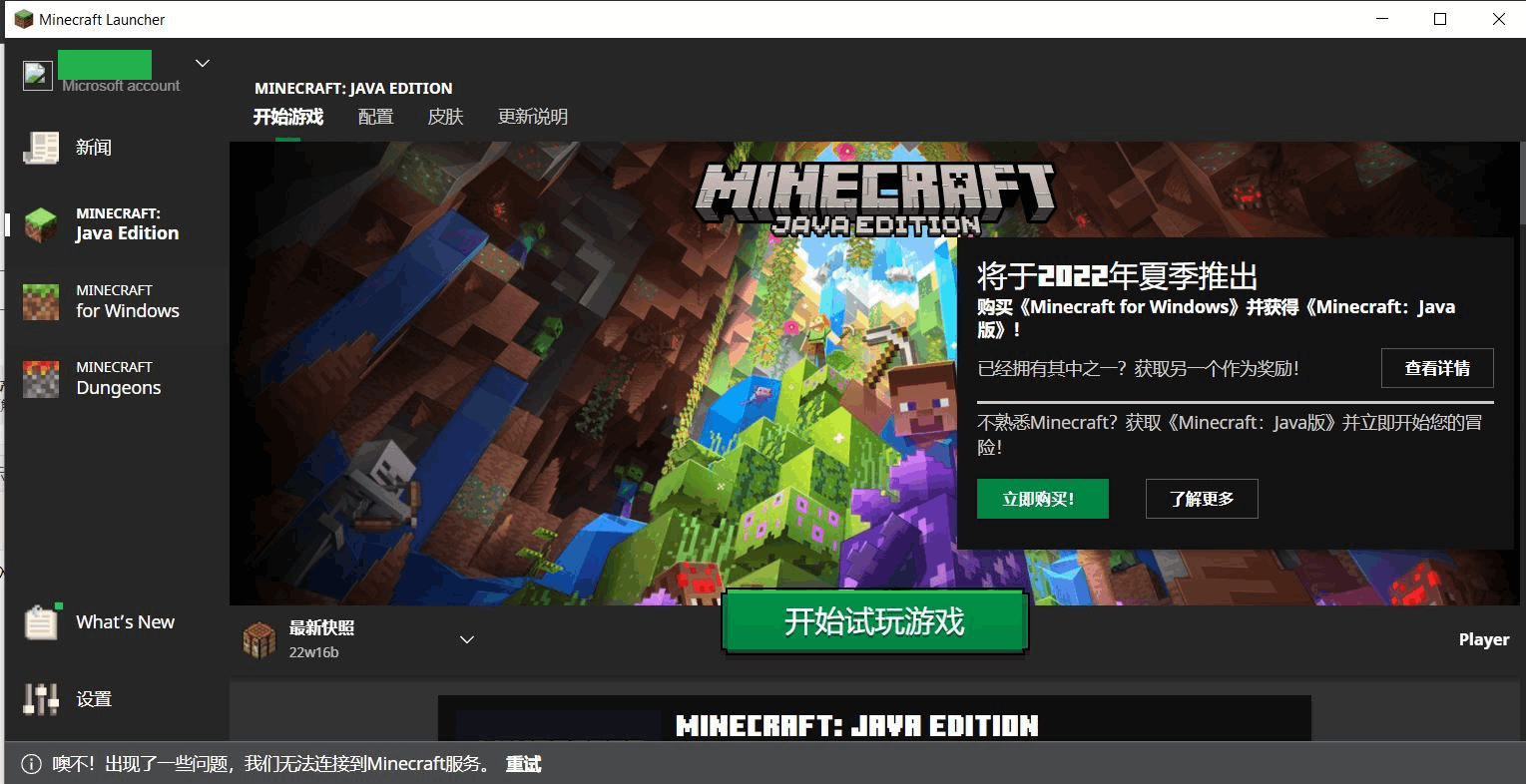Viewport: 1526px width, 784px height.
Task: Open the 新闻 news newspaper icon
Action: tap(41, 148)
